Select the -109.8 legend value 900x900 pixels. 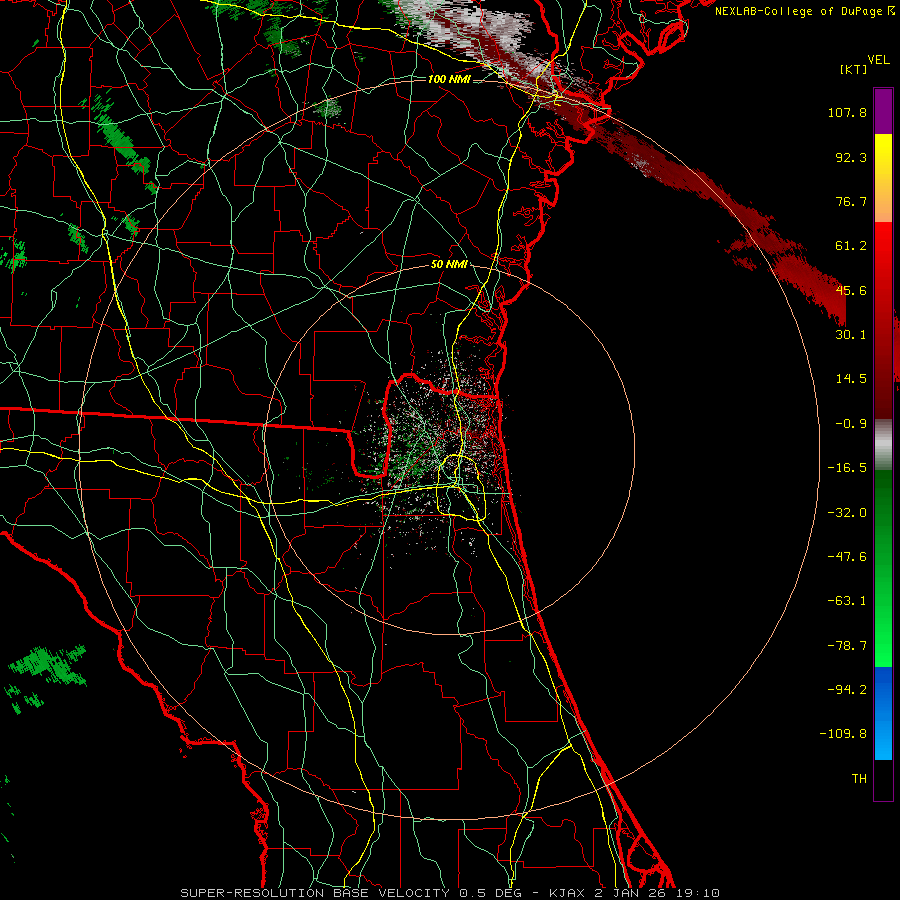[843, 734]
